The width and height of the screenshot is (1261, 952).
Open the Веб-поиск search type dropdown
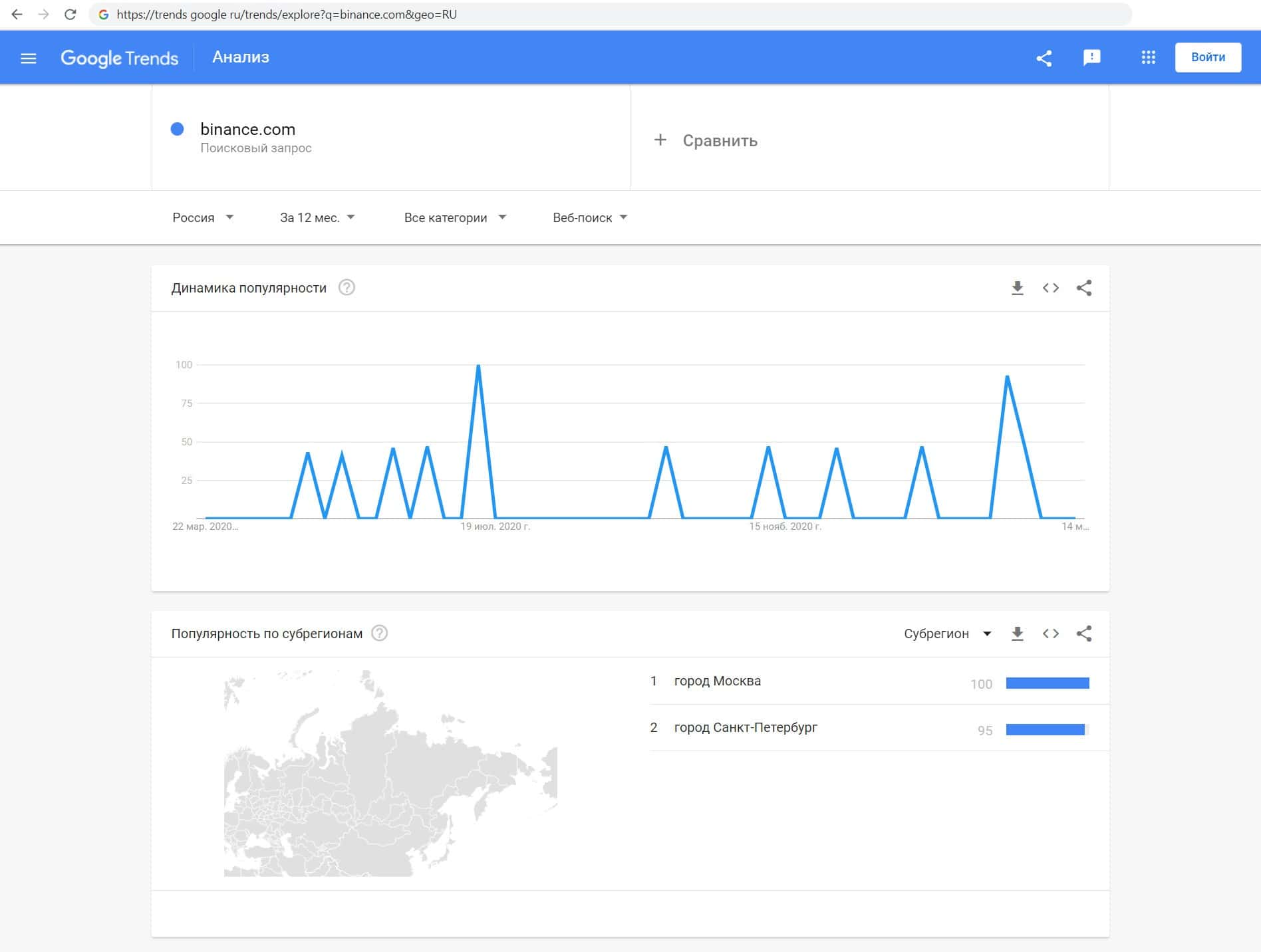(590, 218)
